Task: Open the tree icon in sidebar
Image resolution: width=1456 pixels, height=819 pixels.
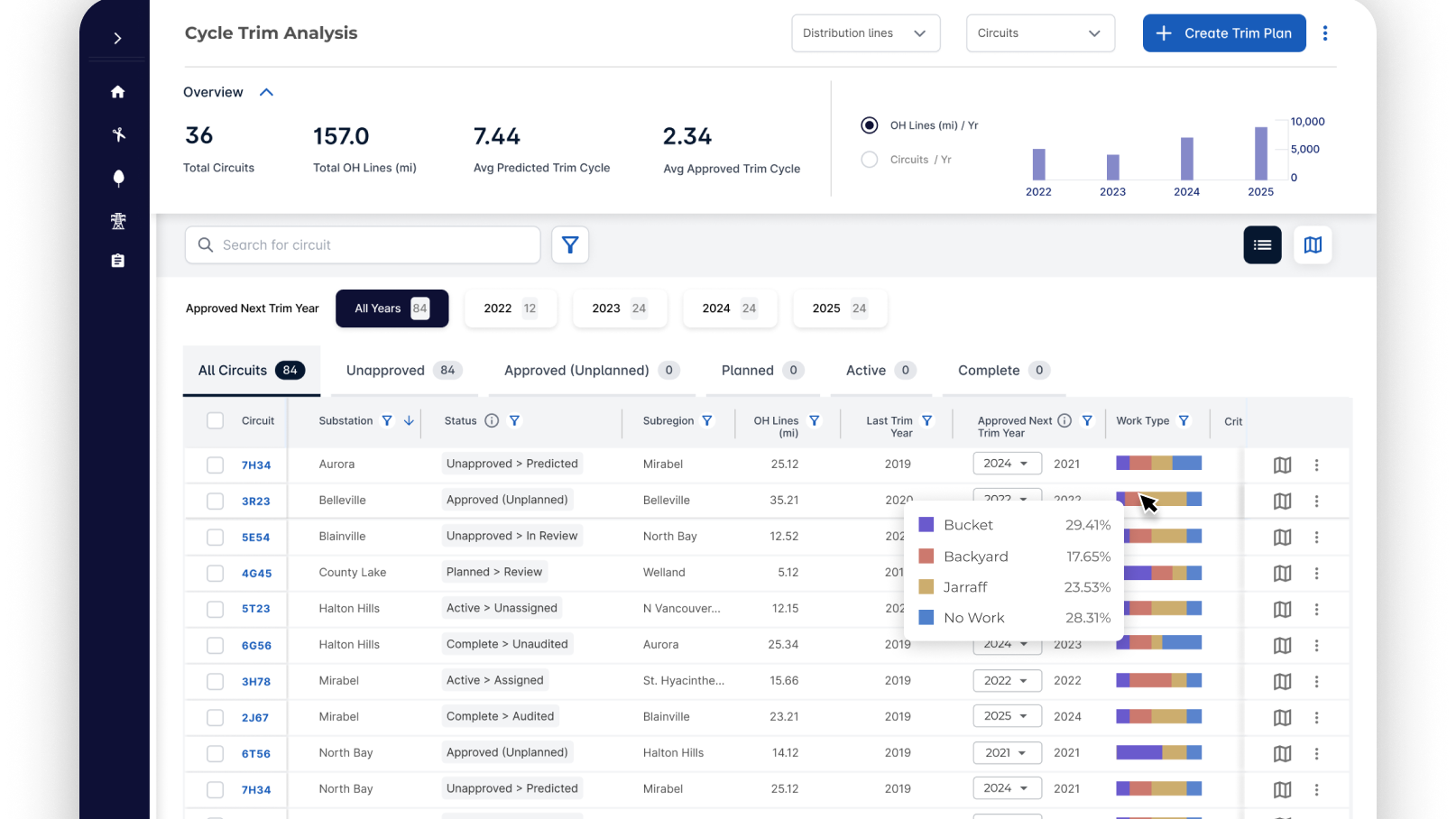Action: click(118, 178)
